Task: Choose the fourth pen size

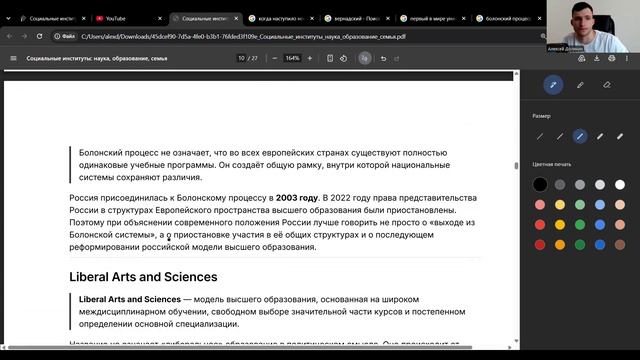Action: pyautogui.click(x=600, y=136)
